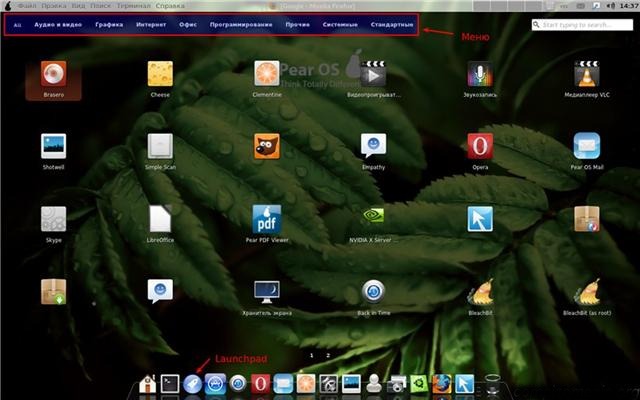
Task: Launch the Видеопроигрыватель video player
Action: point(373,74)
